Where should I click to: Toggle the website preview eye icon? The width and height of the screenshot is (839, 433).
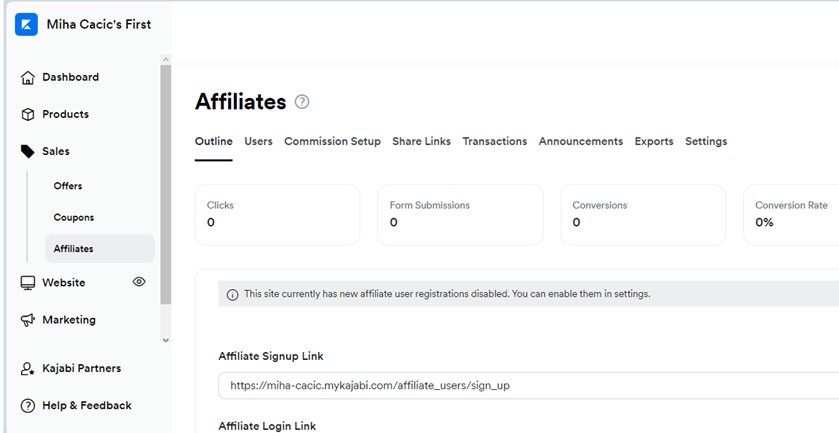pyautogui.click(x=139, y=282)
